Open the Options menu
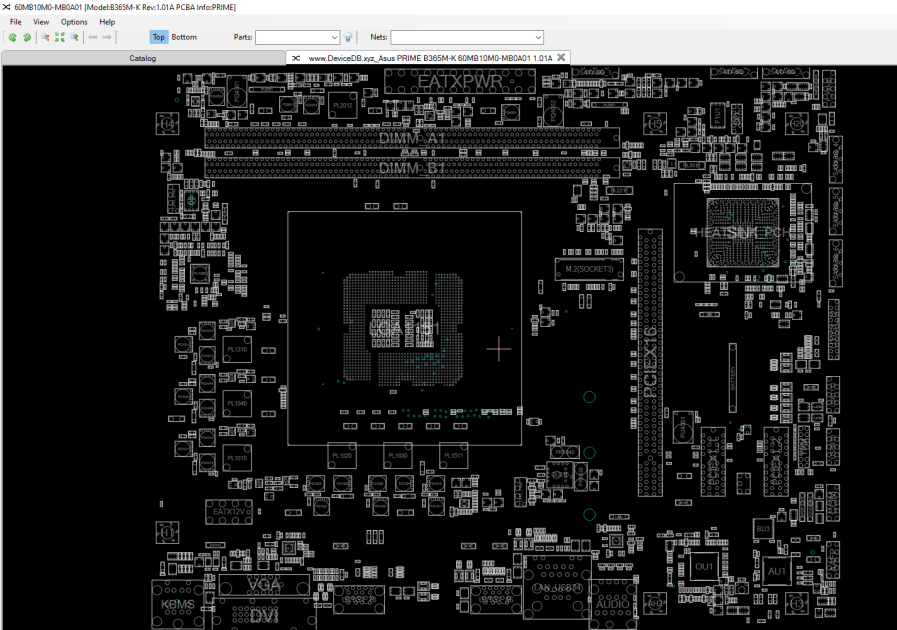The height and width of the screenshot is (630, 897). [x=74, y=22]
